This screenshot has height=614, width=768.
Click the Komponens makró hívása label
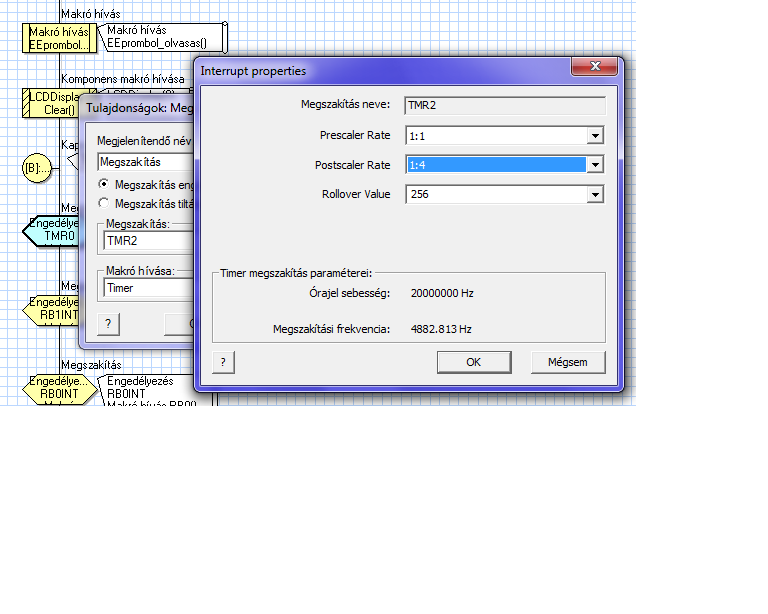(x=123, y=79)
